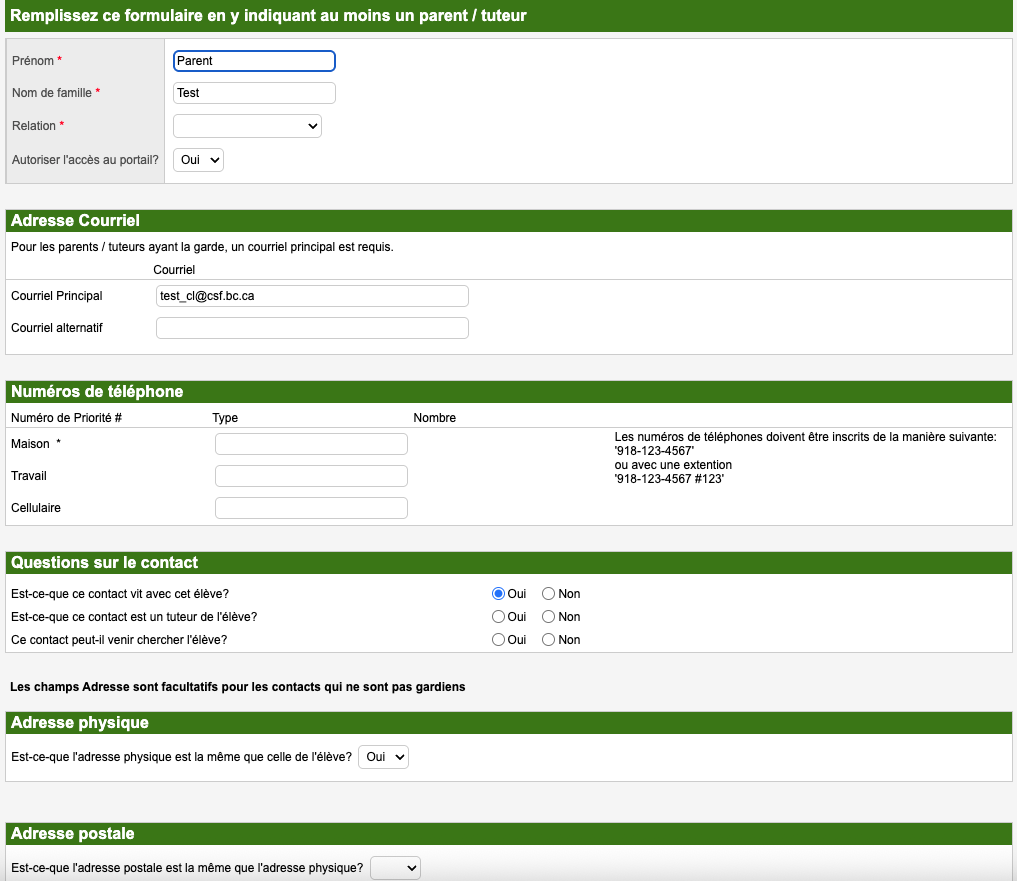
Task: Select Oui for contact lives with student
Action: tap(499, 594)
